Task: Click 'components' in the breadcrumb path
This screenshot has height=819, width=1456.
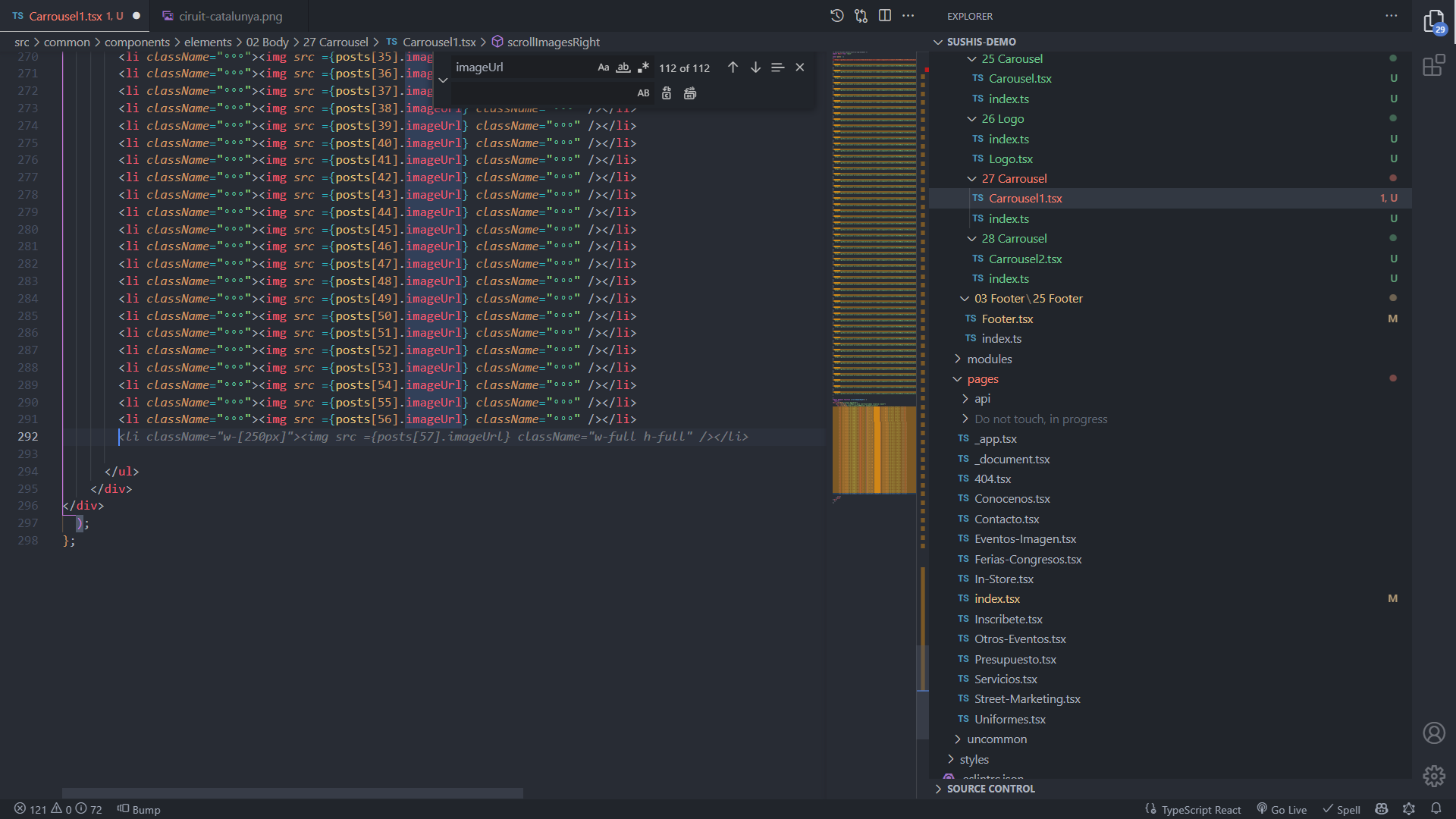Action: (137, 42)
